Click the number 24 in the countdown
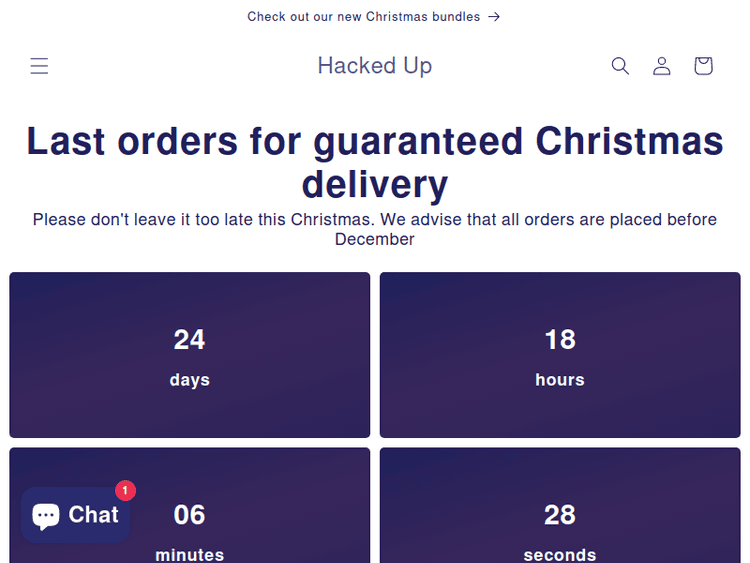The height and width of the screenshot is (563, 750). 190,340
